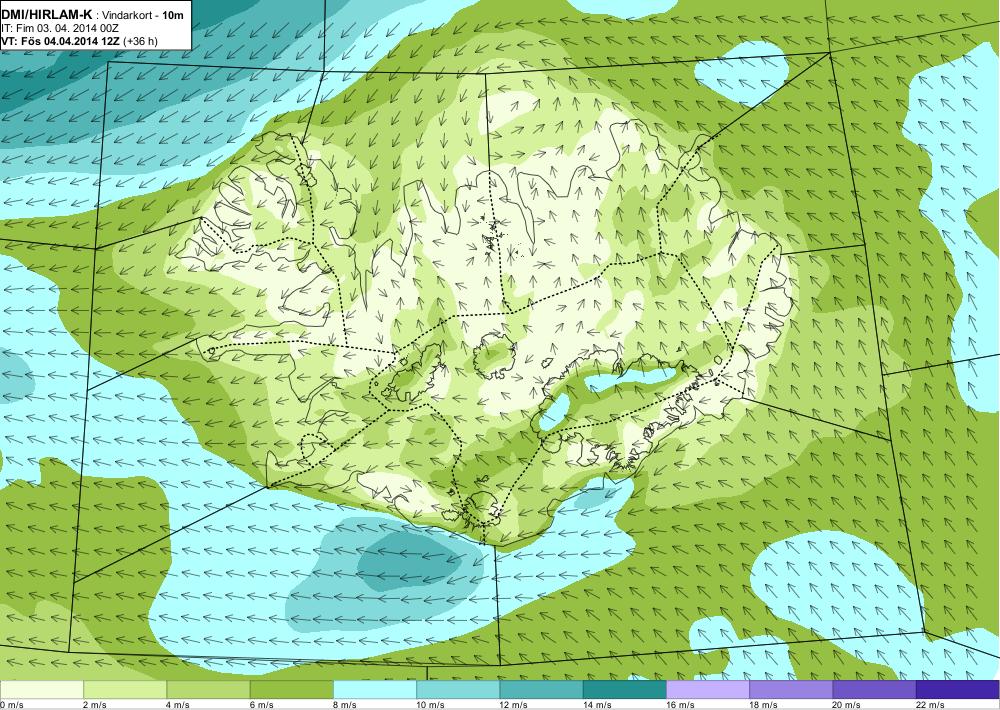Screen dimensions: 1000x710
Task: Select the 4–6 m/s green legend swatch
Action: [x=209, y=690]
